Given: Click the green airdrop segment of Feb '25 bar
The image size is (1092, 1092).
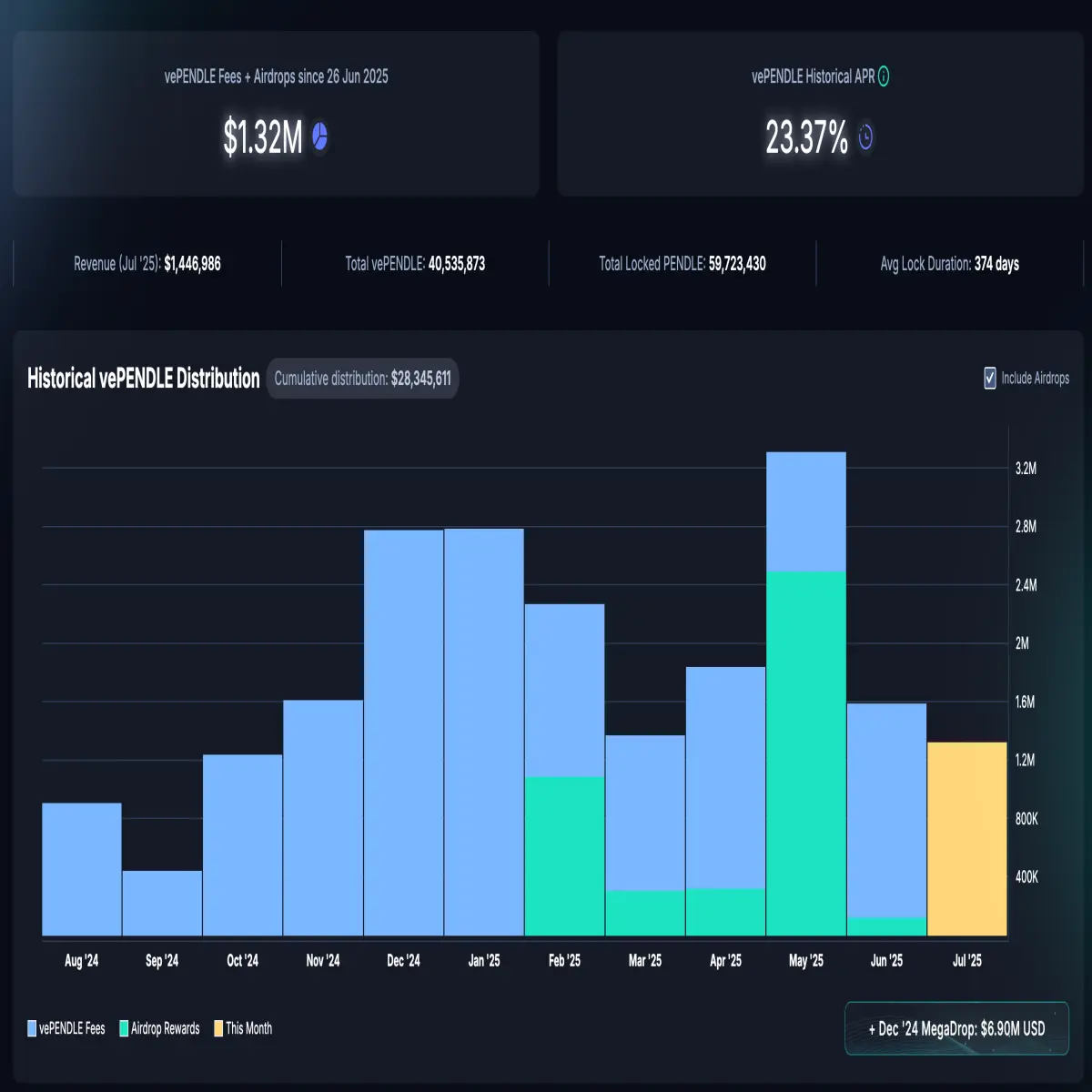Looking at the screenshot, I should pyautogui.click(x=564, y=855).
